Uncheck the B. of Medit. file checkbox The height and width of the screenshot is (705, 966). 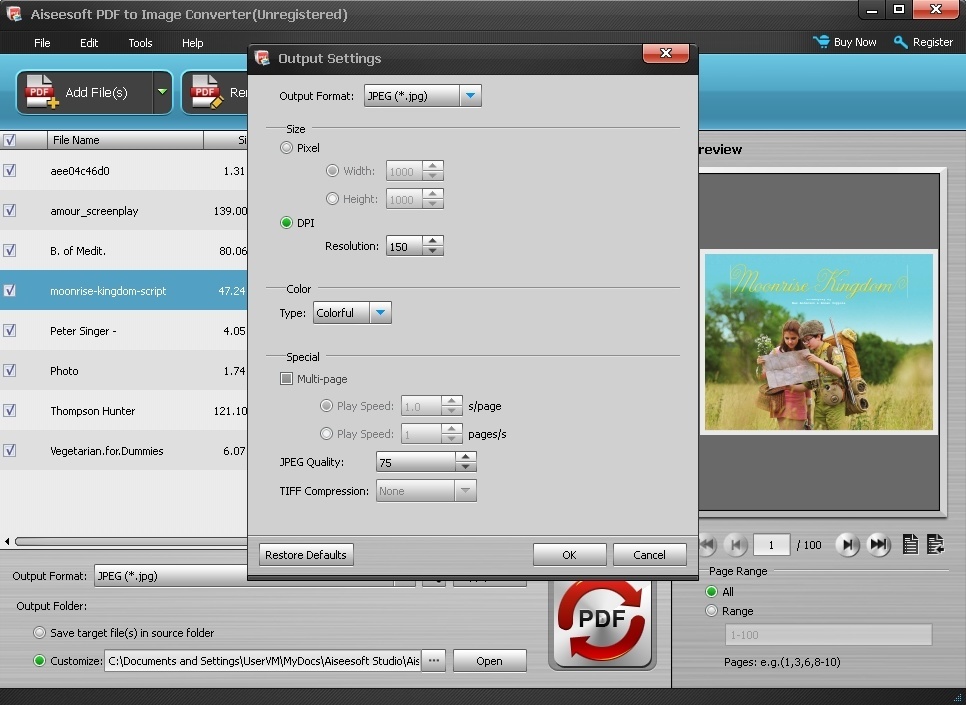pos(9,250)
